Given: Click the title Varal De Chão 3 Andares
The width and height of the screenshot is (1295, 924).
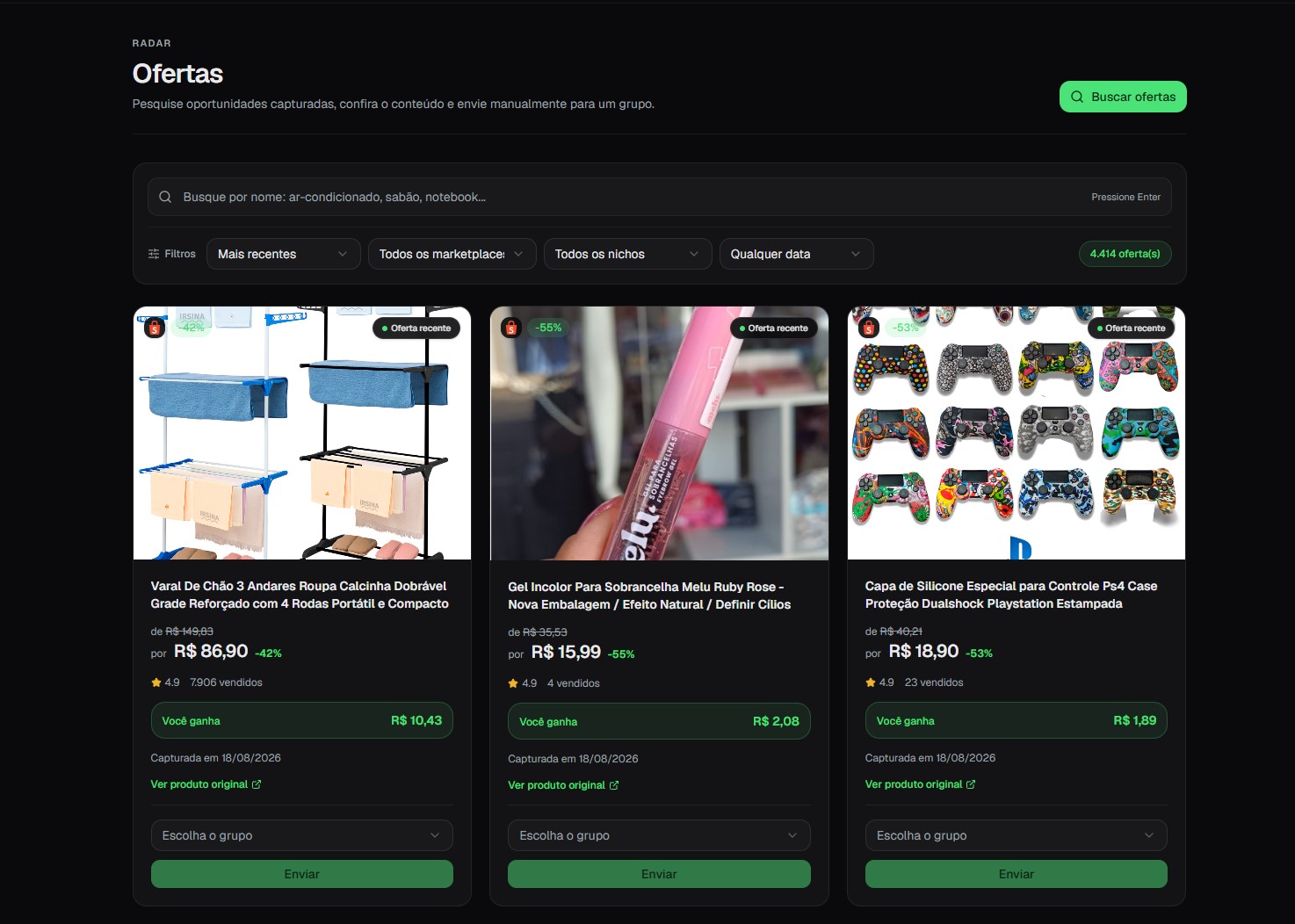Looking at the screenshot, I should tap(299, 595).
